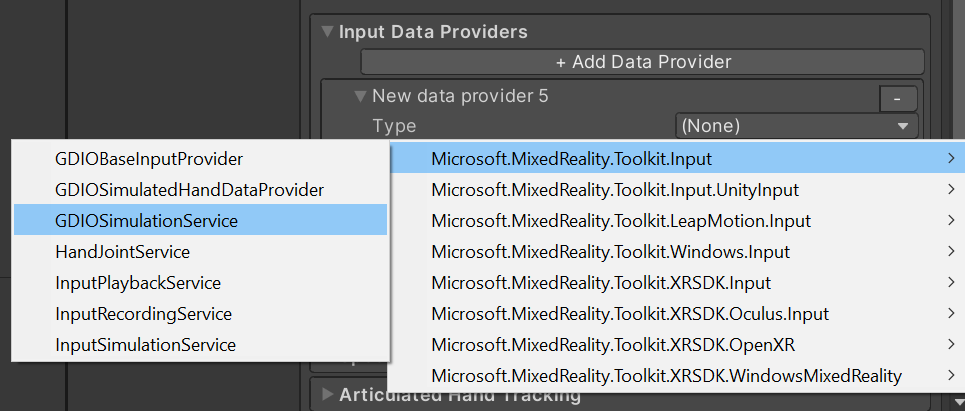Open Microsoft.MixedReality.Toolkit.Windows.Input submenu
Screen dimensions: 965x411
pos(677,252)
